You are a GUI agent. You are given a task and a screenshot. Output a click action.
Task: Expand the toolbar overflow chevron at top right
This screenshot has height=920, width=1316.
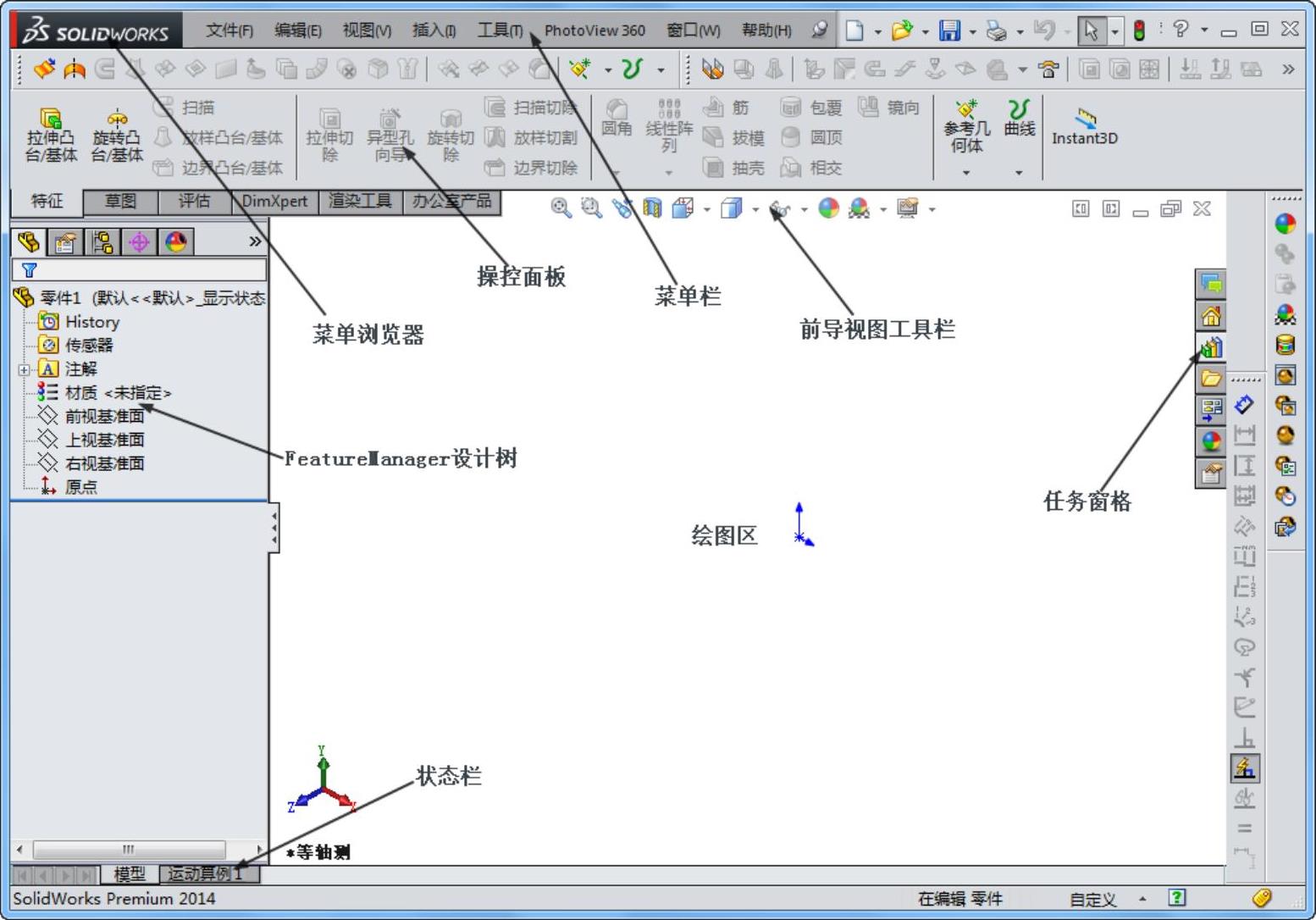[1288, 69]
